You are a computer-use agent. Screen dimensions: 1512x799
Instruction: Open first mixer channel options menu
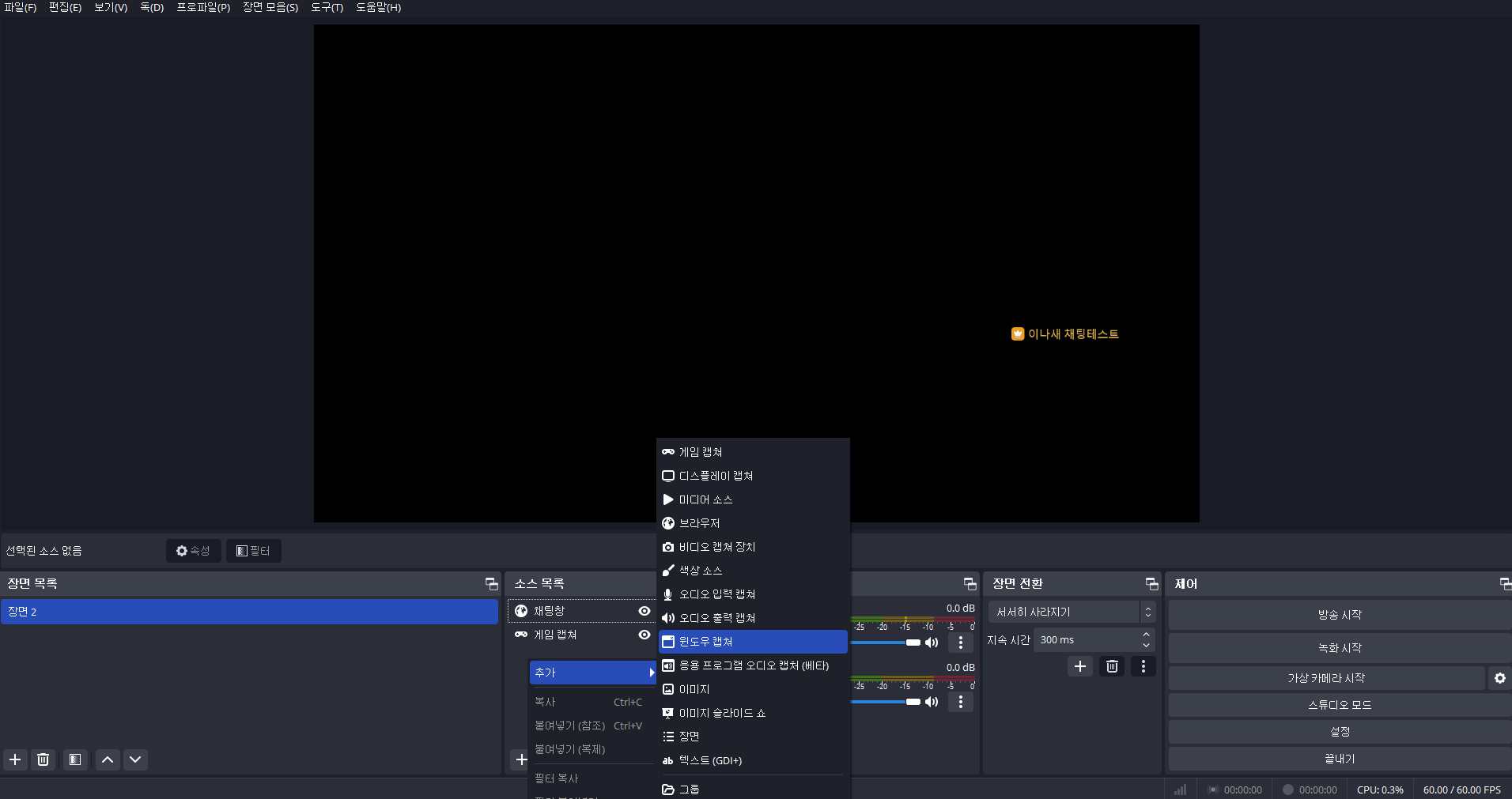[961, 643]
